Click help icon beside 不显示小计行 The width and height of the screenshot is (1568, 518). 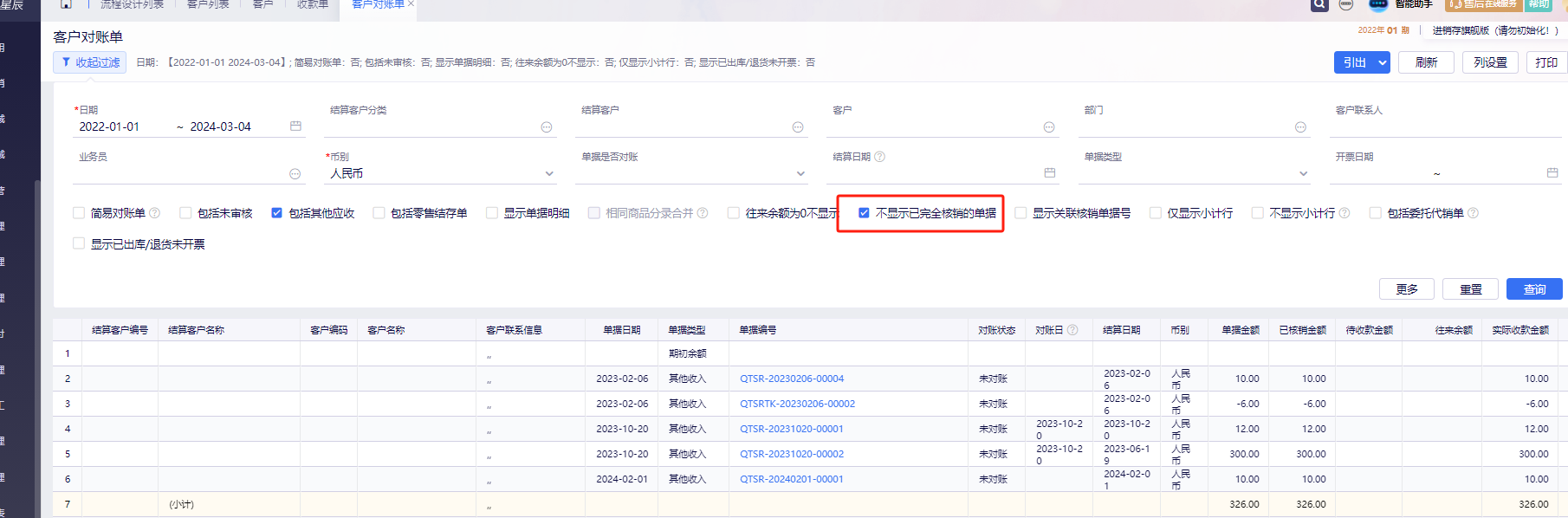pyautogui.click(x=1344, y=213)
